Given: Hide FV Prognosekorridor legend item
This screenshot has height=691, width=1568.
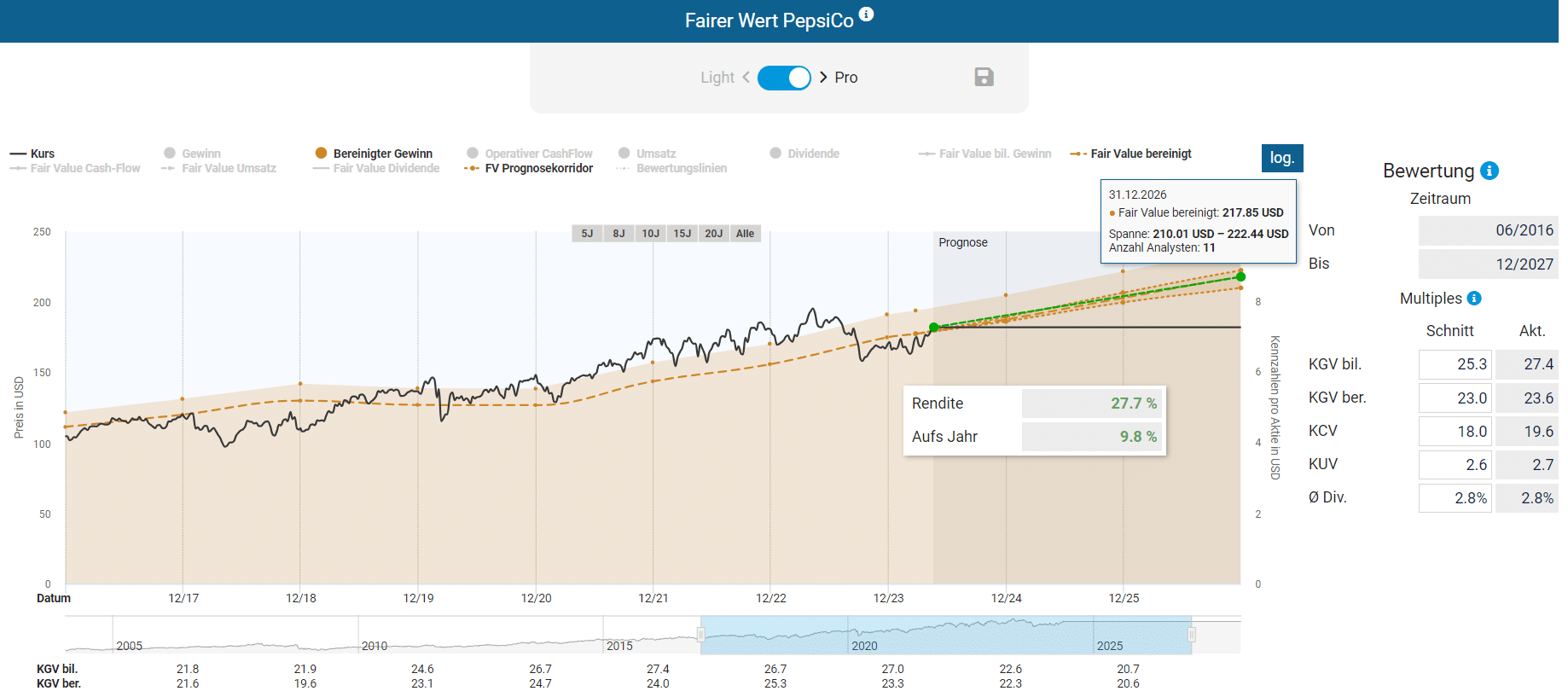Looking at the screenshot, I should point(529,168).
